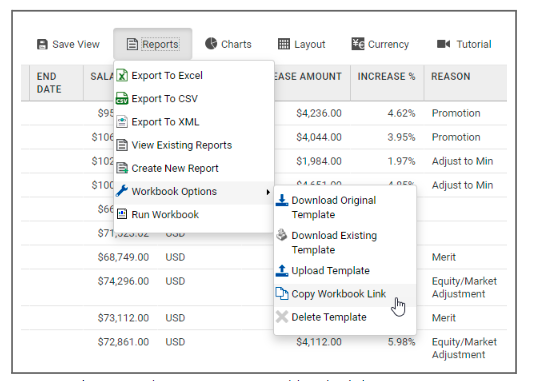Click the $4,112.00 increase amount cell
Image resolution: width=536 pixels, height=381 pixels.
click(319, 342)
